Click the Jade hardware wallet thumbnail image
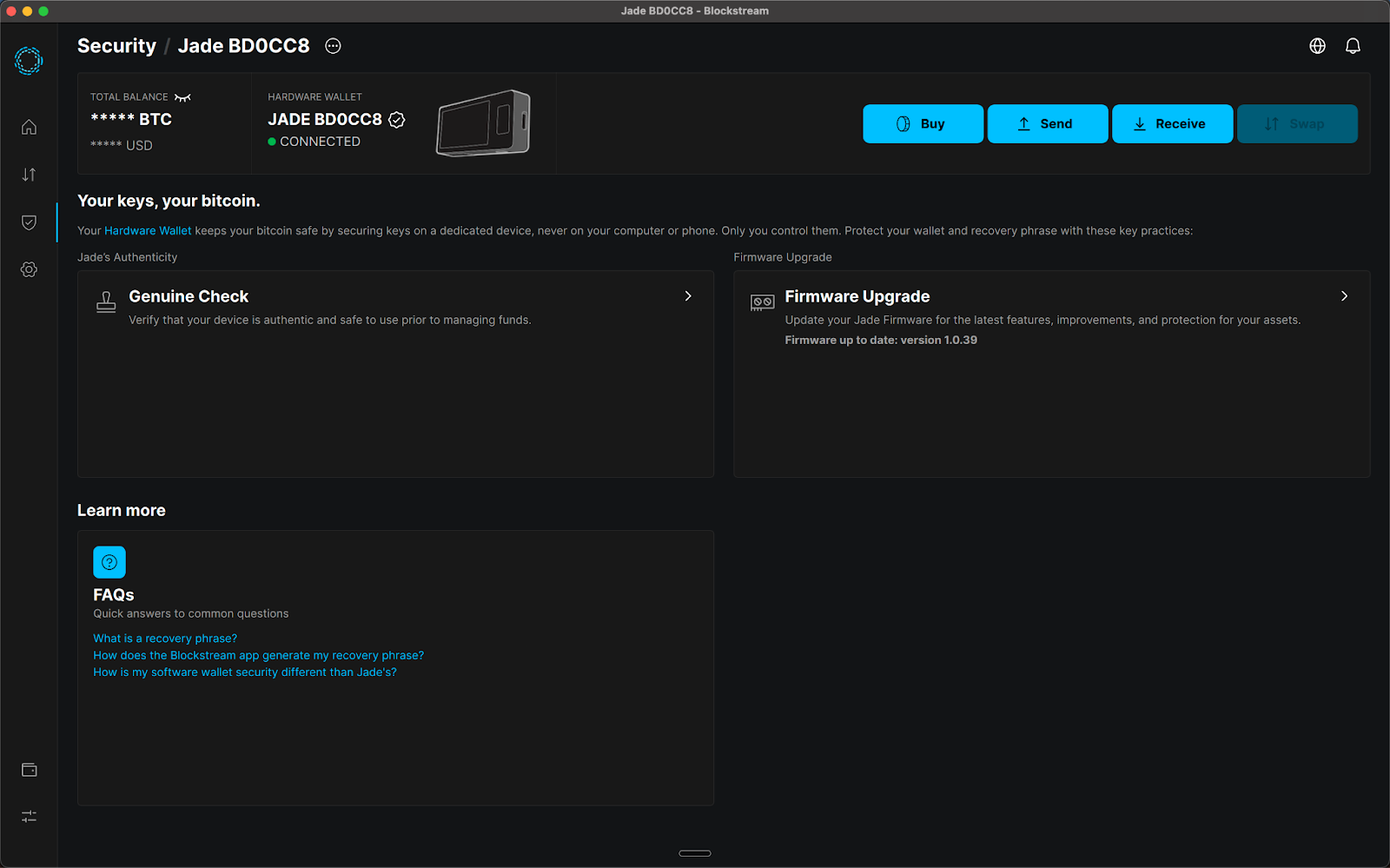1390x868 pixels. tap(483, 123)
